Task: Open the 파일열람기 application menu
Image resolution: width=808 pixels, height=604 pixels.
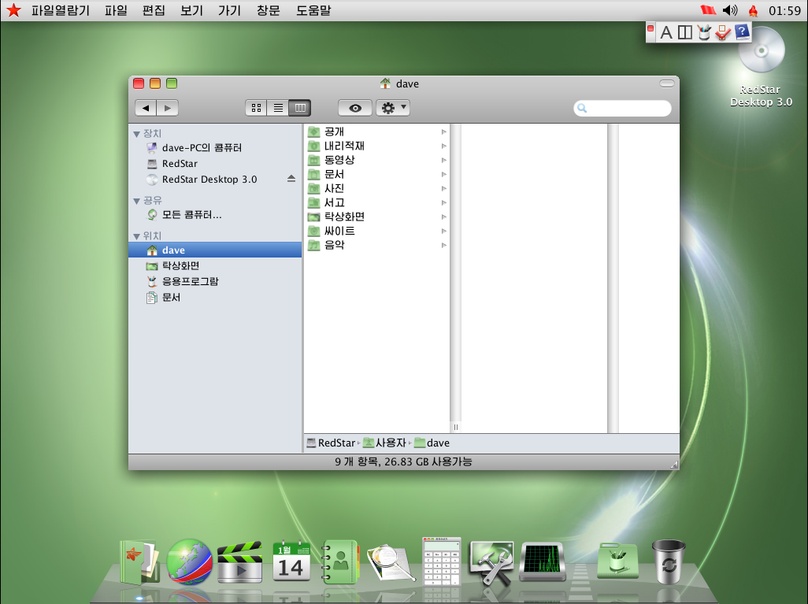Action: point(60,10)
